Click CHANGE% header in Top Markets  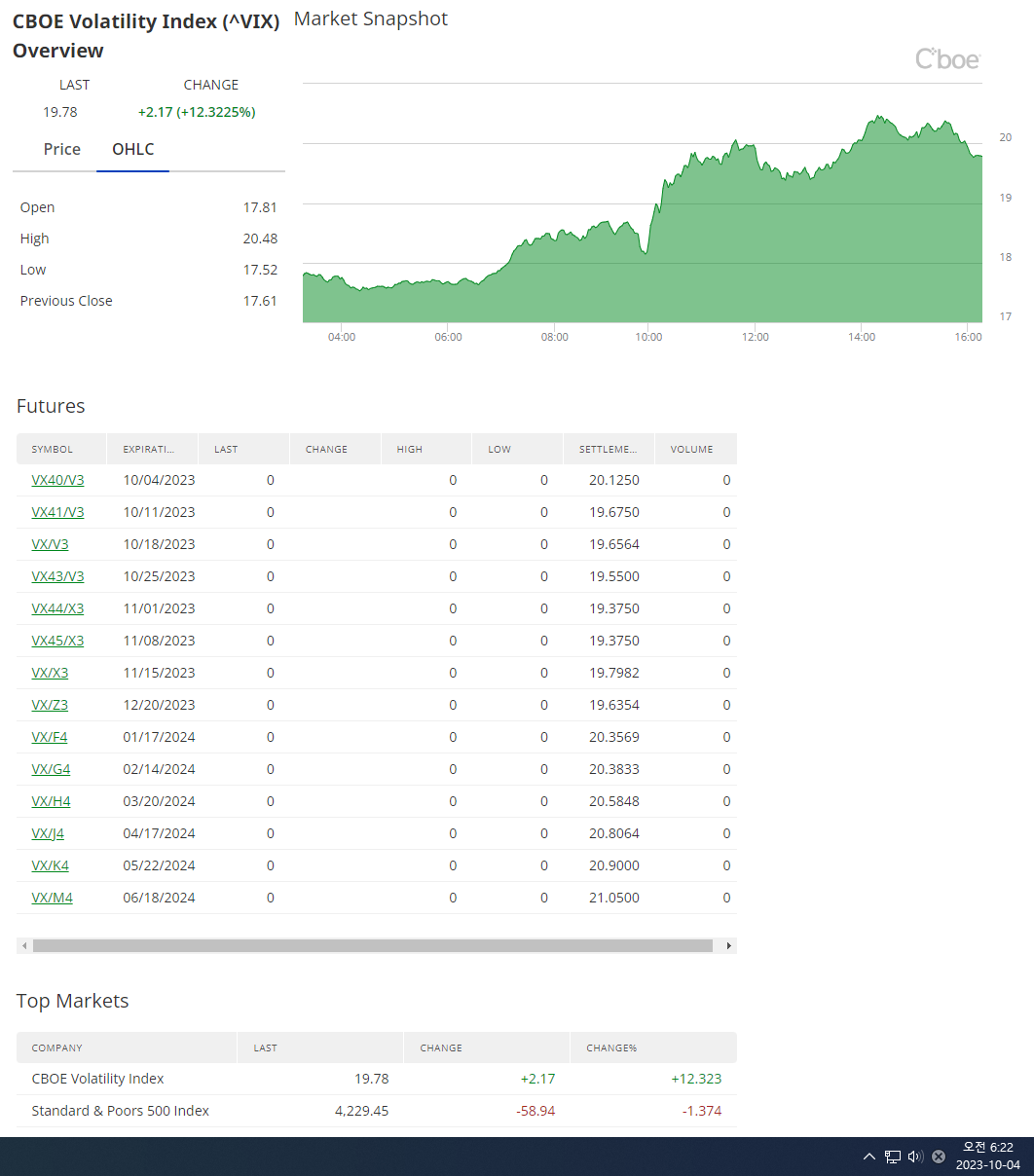click(x=653, y=1047)
